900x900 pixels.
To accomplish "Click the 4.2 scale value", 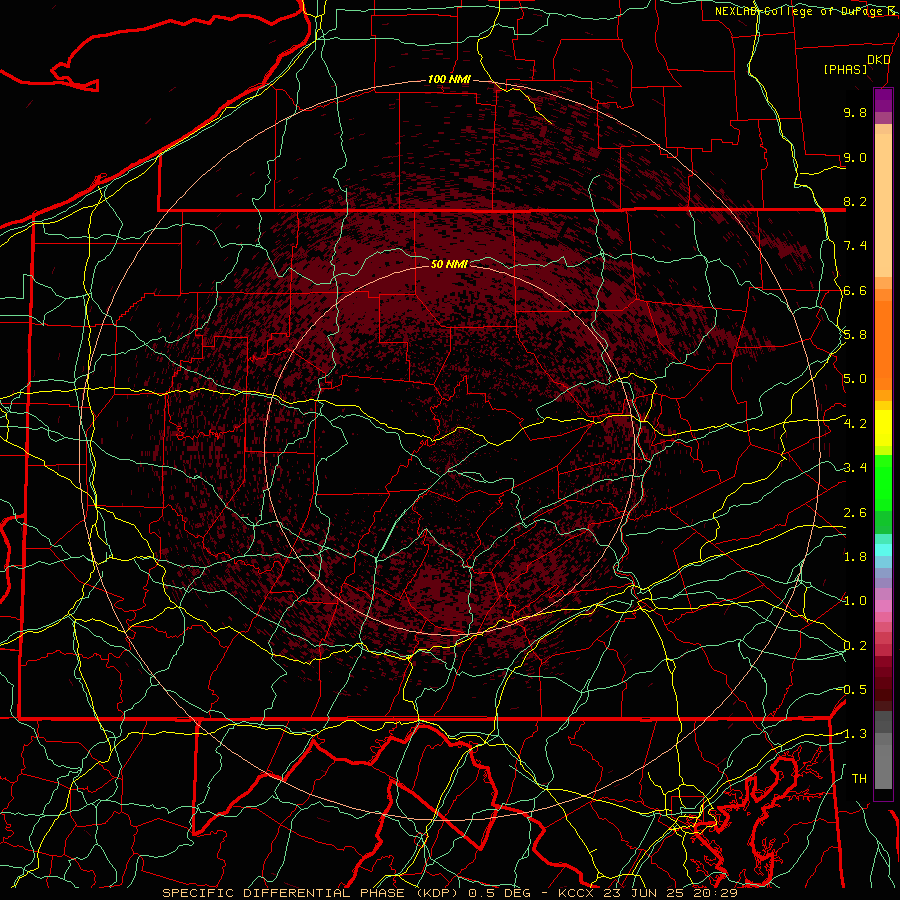I will 855,424.
